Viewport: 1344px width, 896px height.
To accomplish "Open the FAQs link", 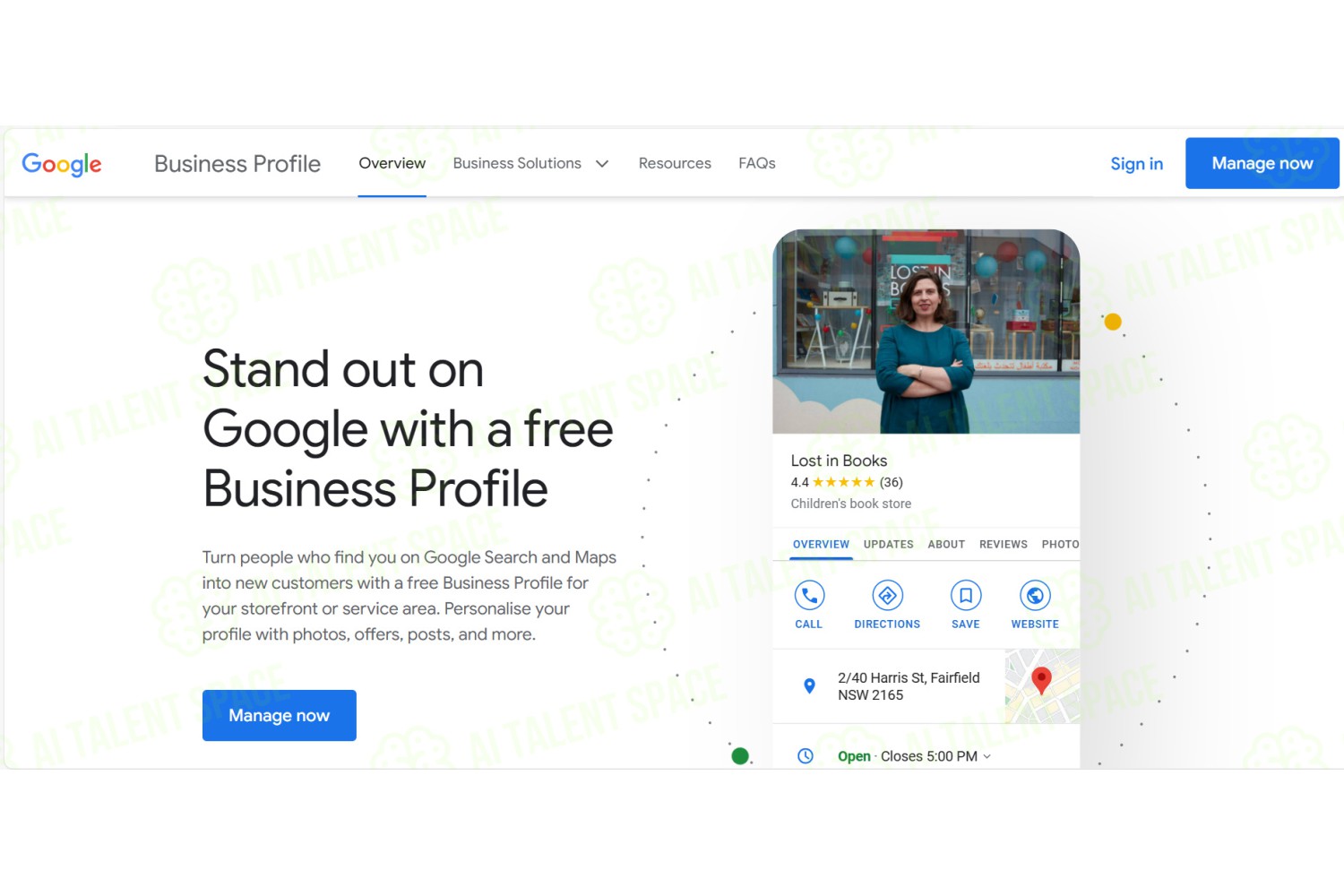I will click(x=757, y=163).
